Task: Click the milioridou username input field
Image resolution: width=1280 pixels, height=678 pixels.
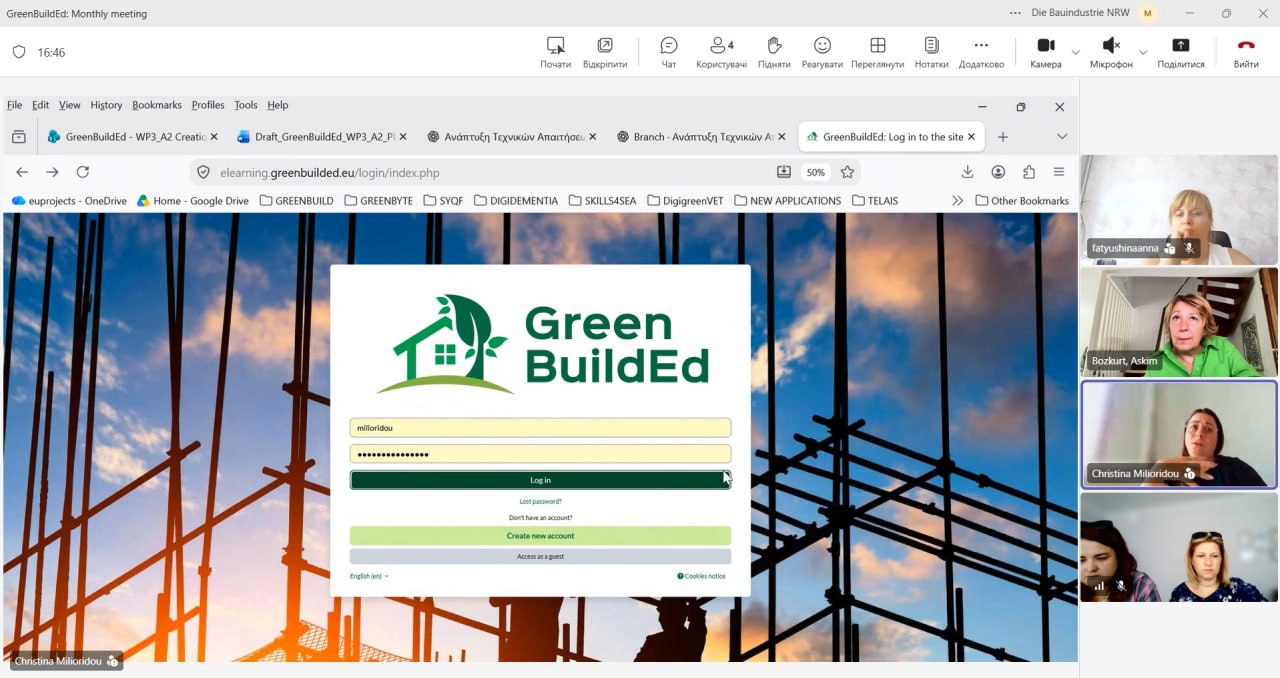Action: pyautogui.click(x=540, y=427)
